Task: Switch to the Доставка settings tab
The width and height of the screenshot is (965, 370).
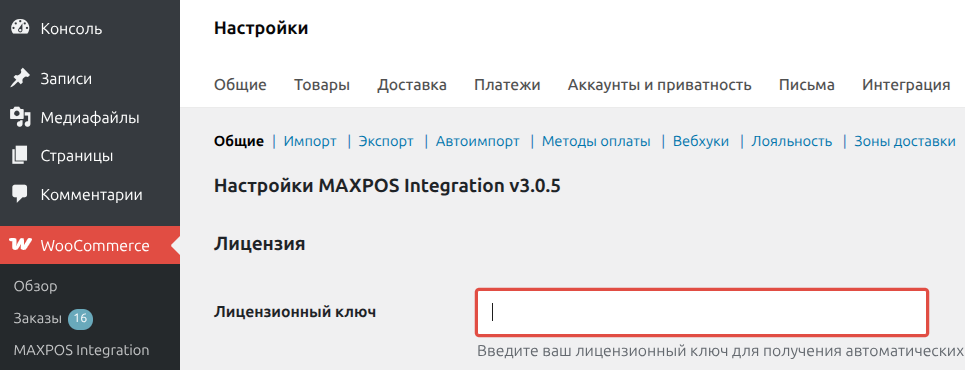Action: [412, 85]
